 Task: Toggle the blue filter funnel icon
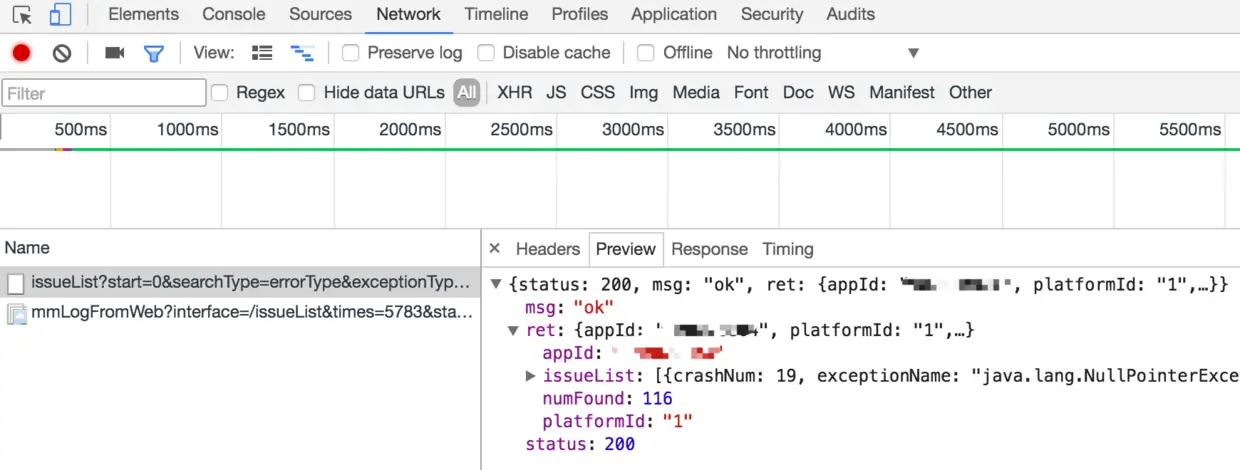[x=153, y=53]
